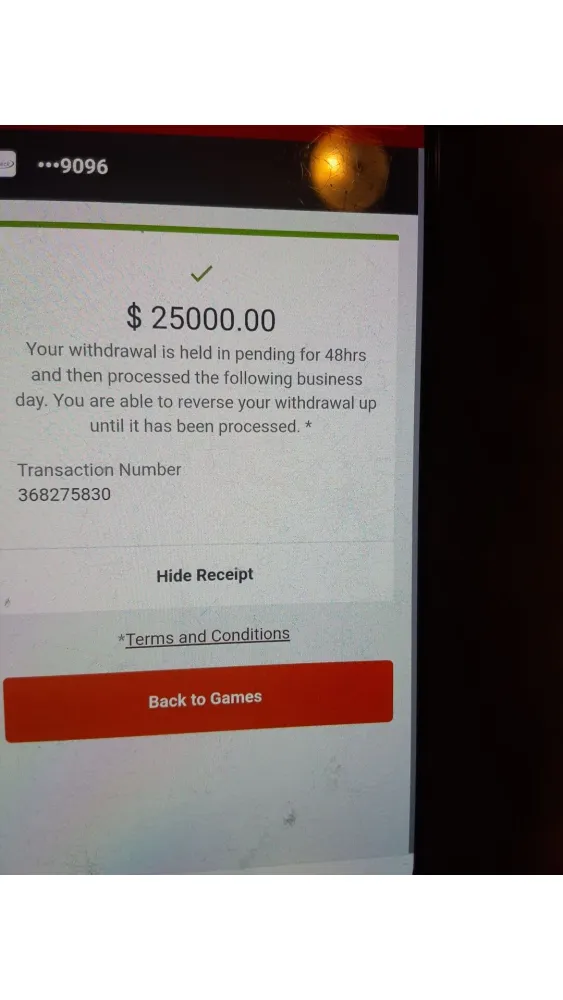The height and width of the screenshot is (1000, 563).
Task: Click the 'reverse your withdrawal' message line
Action: point(196,402)
